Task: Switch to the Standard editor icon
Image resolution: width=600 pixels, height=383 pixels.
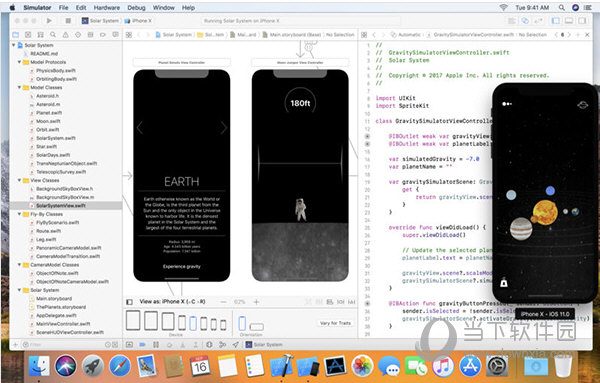Action: click(x=511, y=21)
